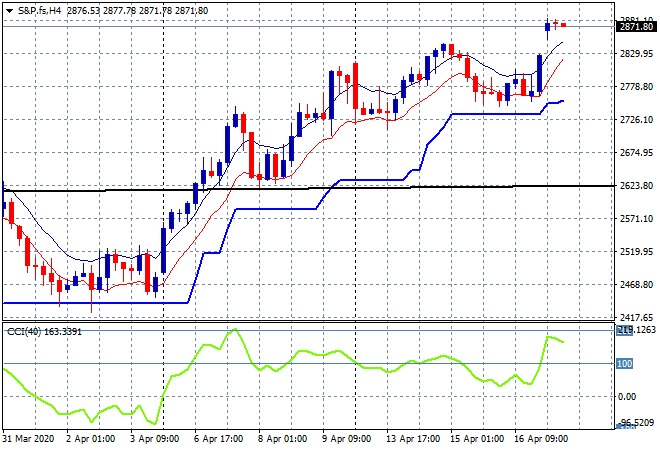Click the 2829.95 price axis label
This screenshot has width=660, height=450.
[x=636, y=54]
